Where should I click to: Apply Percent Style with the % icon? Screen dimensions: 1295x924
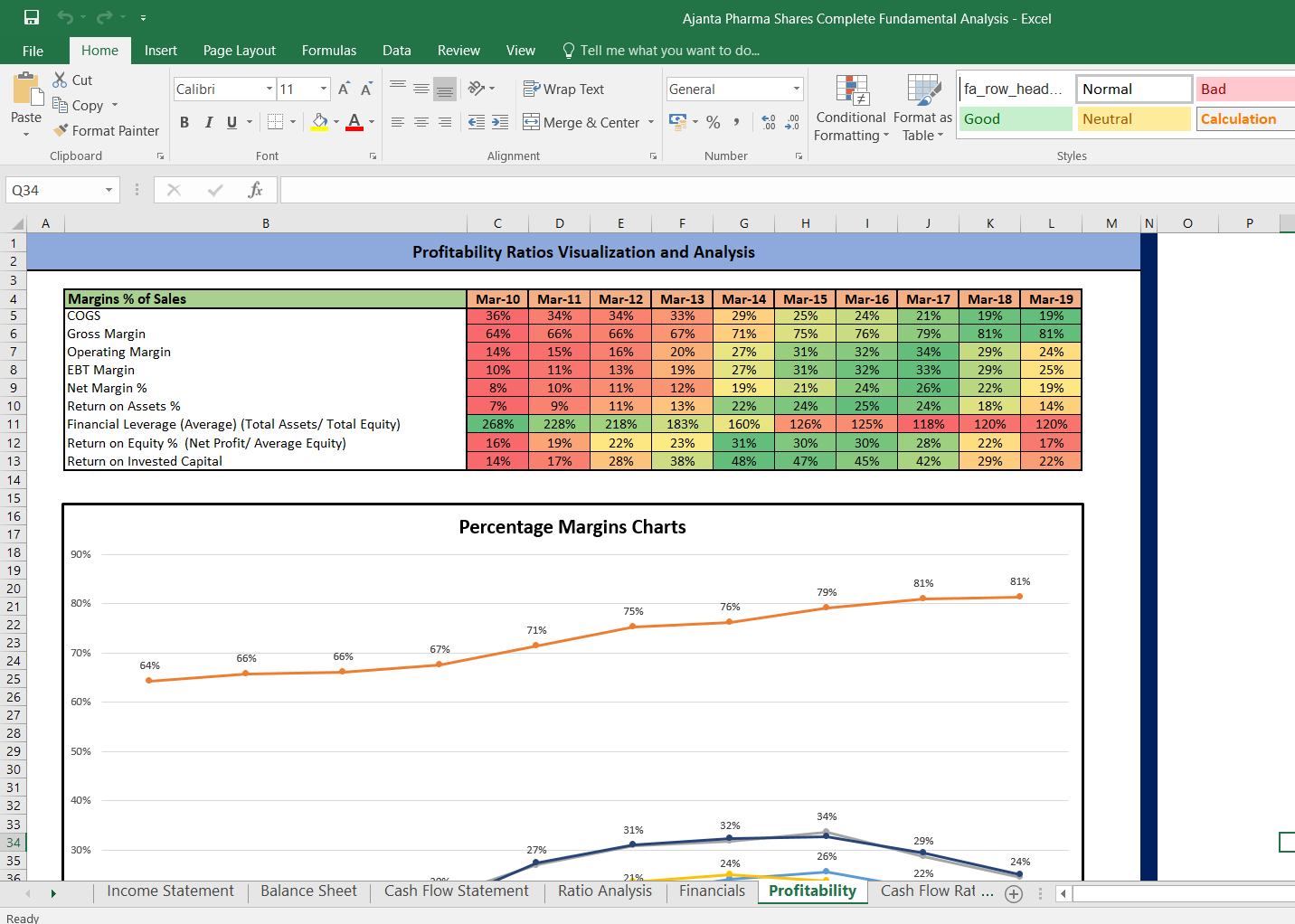pos(714,122)
